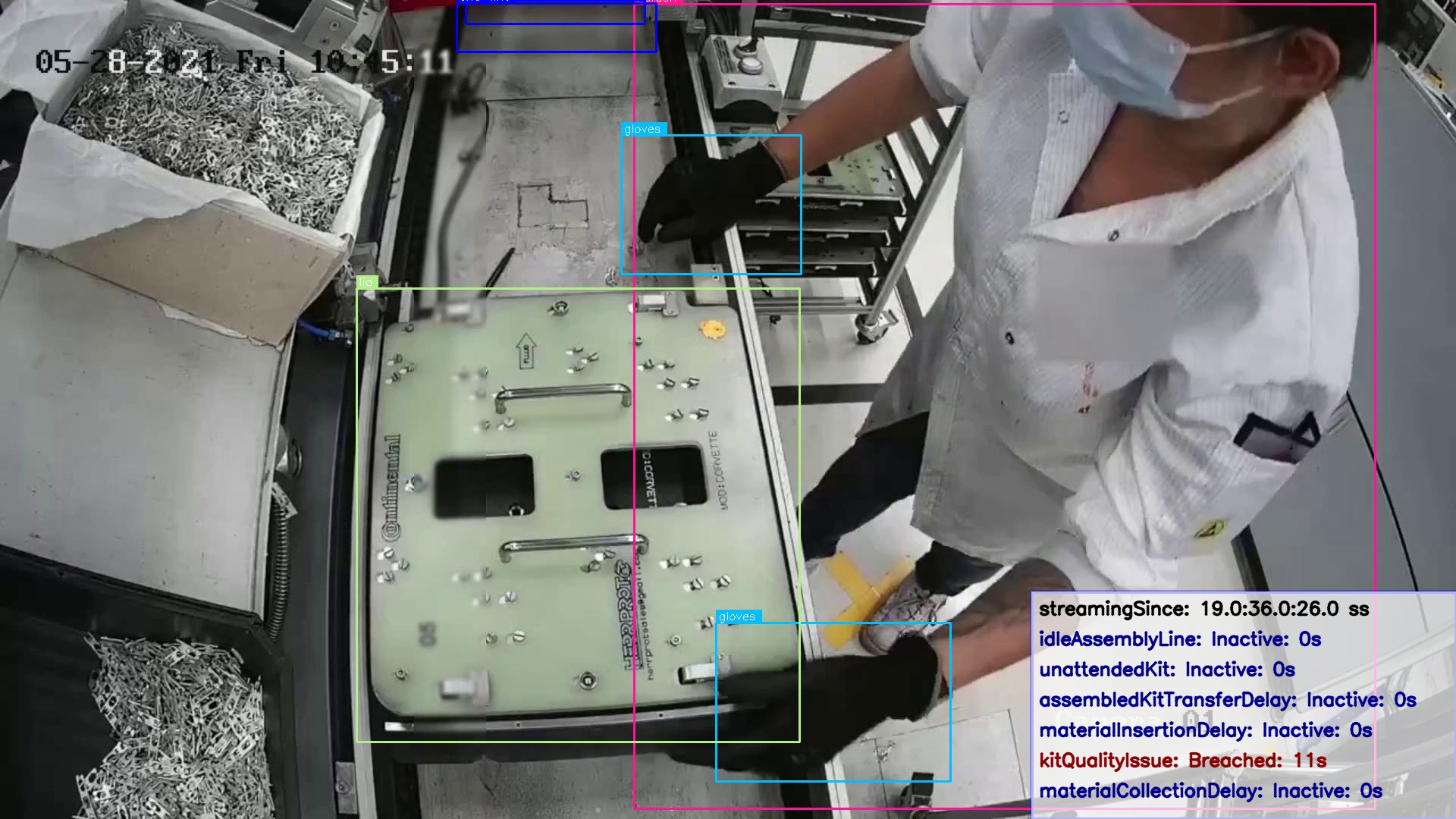
Task: Click the arrow marking on the green lid
Action: coord(526,350)
